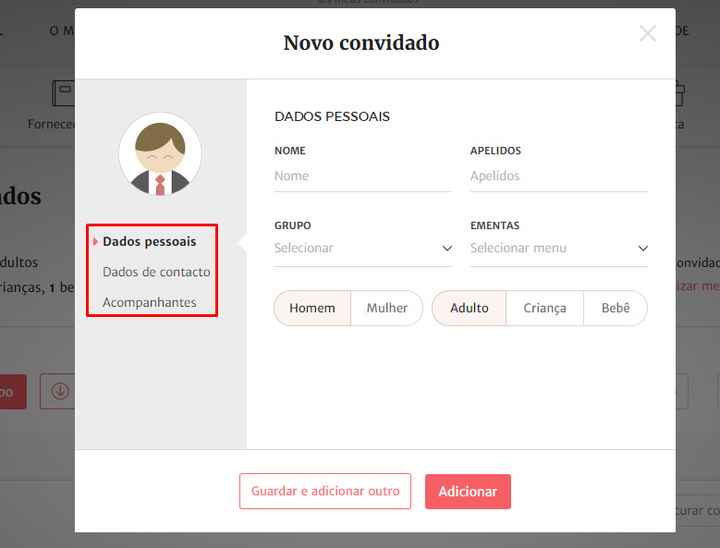720x548 pixels.
Task: Open the Ementas Selecionar menu dropdown
Action: 559,248
